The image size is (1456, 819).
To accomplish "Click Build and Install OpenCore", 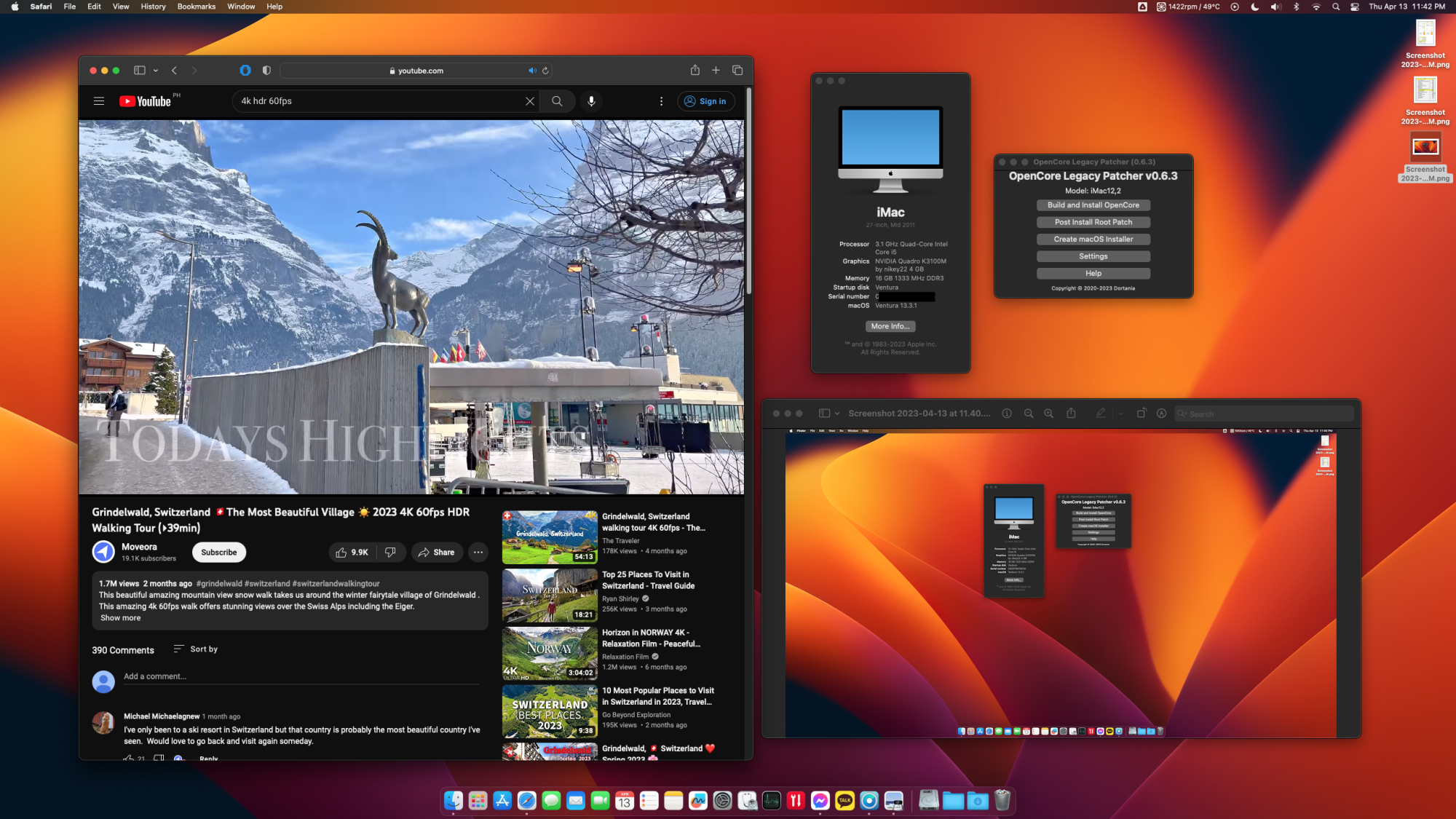I will pos(1093,205).
